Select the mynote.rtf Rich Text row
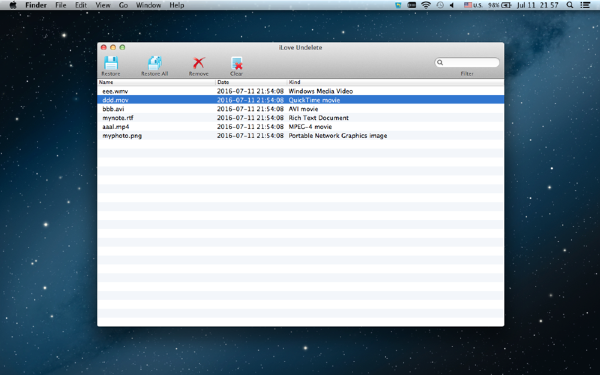 [x=300, y=118]
